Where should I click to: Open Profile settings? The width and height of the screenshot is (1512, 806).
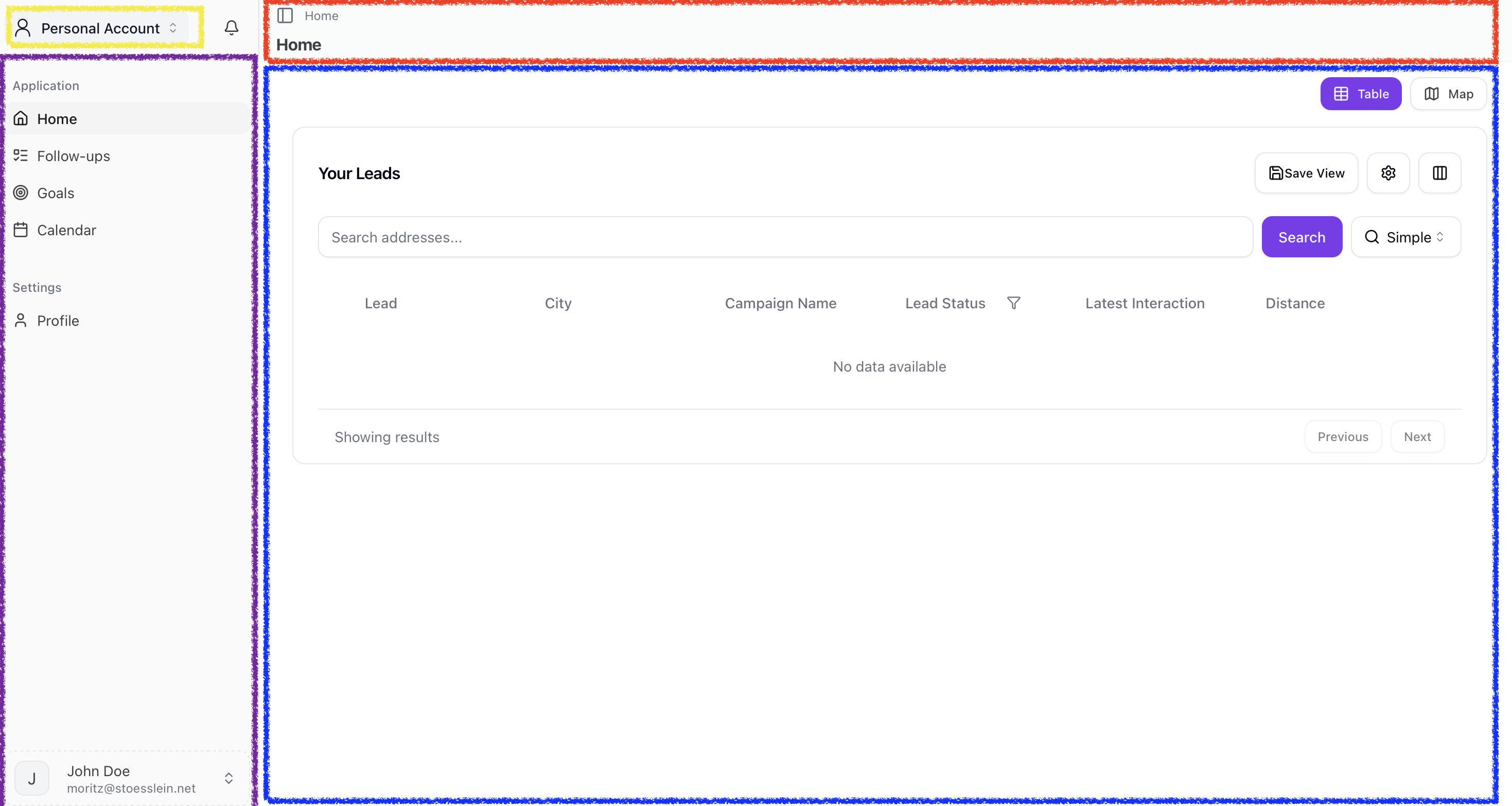pyautogui.click(x=58, y=321)
